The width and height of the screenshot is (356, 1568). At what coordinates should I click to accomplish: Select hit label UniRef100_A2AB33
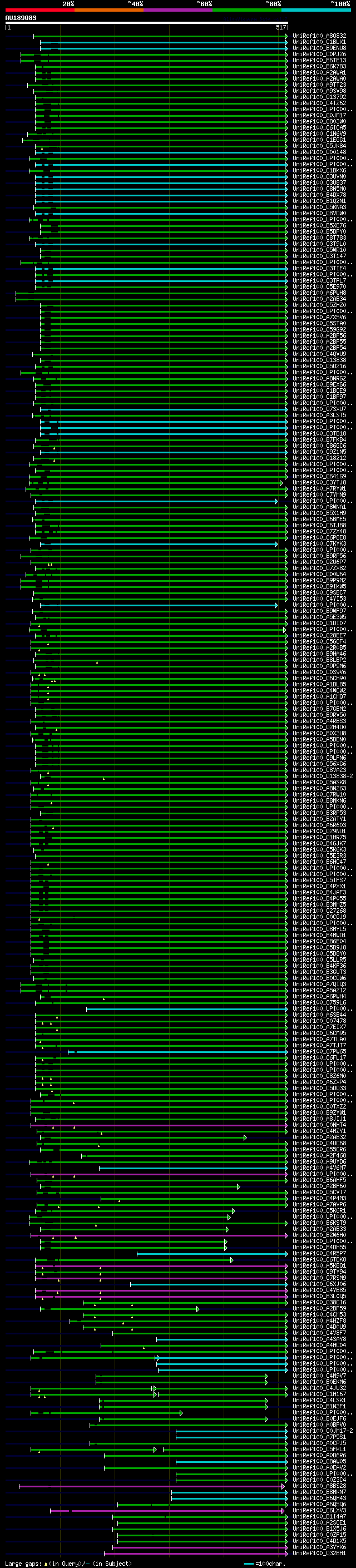click(x=319, y=1229)
